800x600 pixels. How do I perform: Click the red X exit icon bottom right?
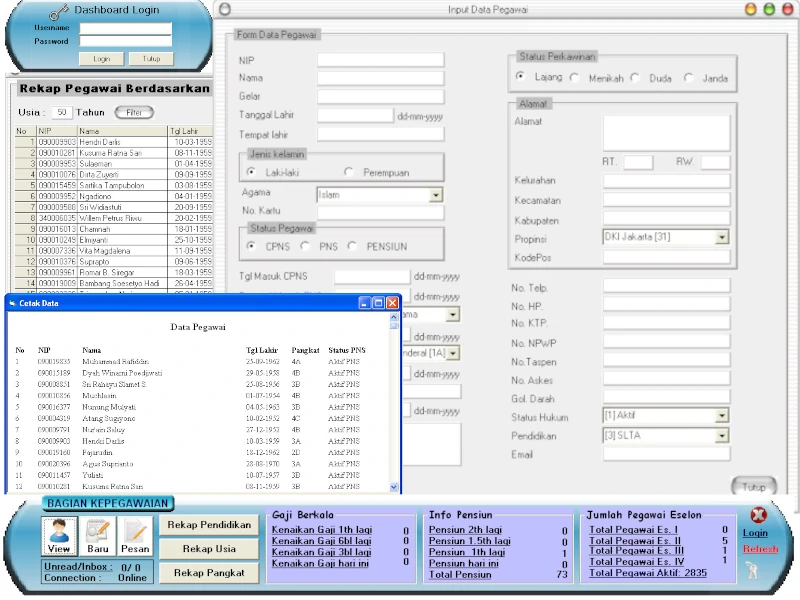tap(758, 514)
